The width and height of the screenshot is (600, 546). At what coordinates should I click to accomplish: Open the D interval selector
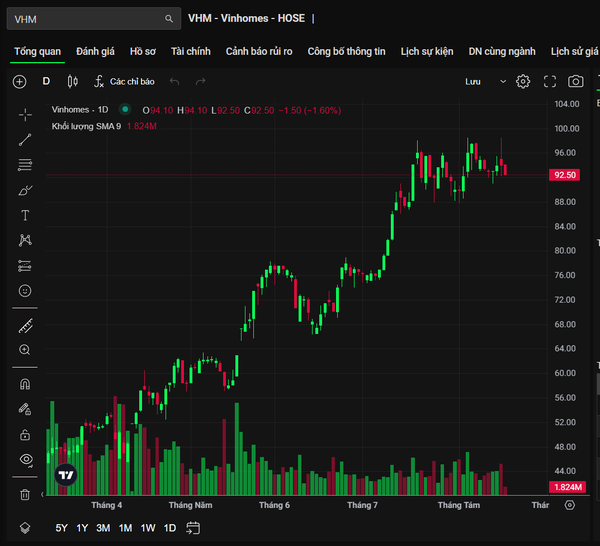[x=46, y=81]
